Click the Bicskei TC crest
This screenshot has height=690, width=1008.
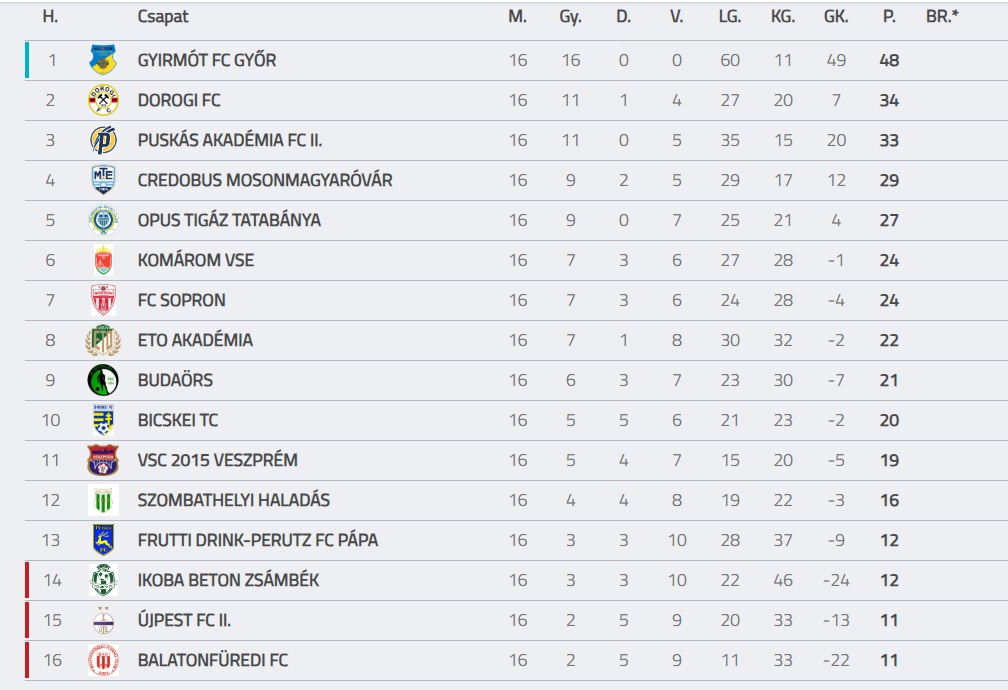[103, 420]
